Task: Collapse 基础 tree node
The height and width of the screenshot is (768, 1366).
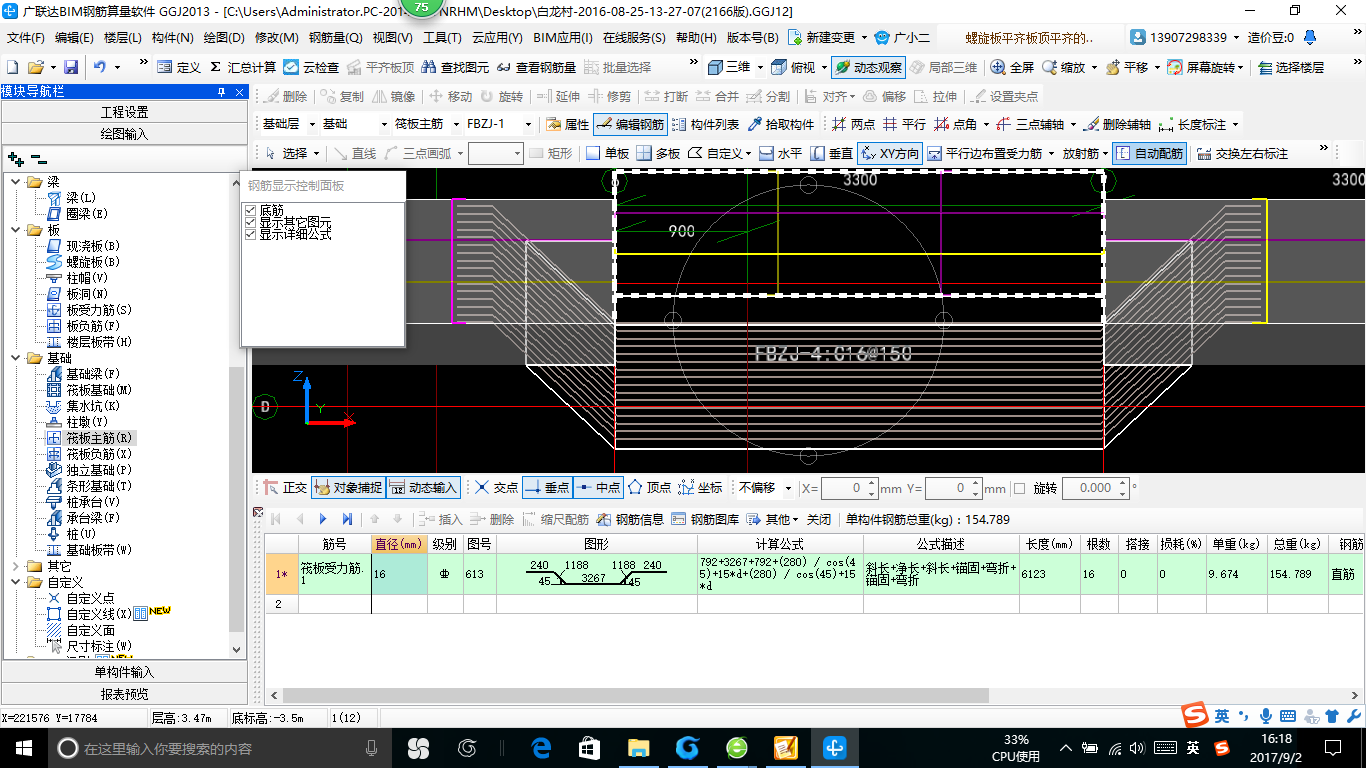Action: pyautogui.click(x=16, y=358)
